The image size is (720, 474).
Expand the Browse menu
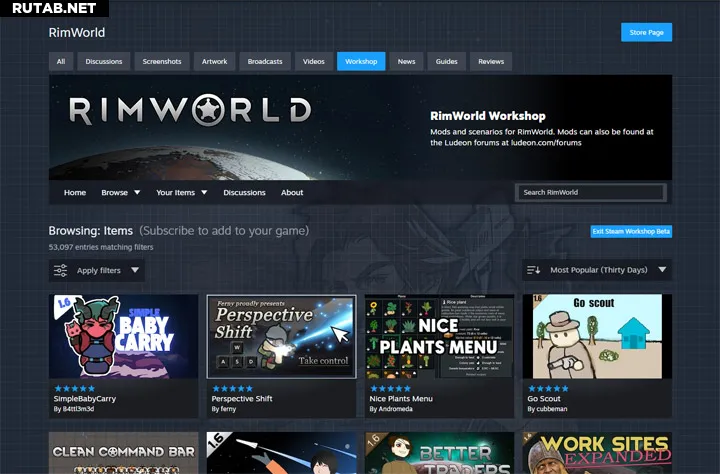119,192
